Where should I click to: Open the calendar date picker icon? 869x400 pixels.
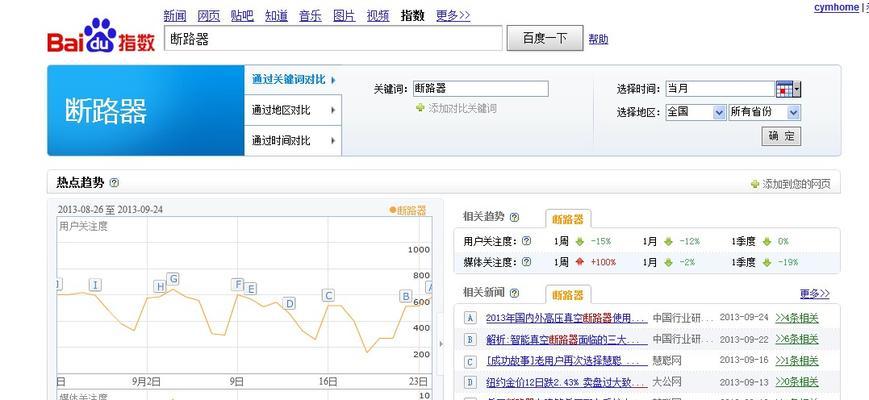click(x=784, y=89)
